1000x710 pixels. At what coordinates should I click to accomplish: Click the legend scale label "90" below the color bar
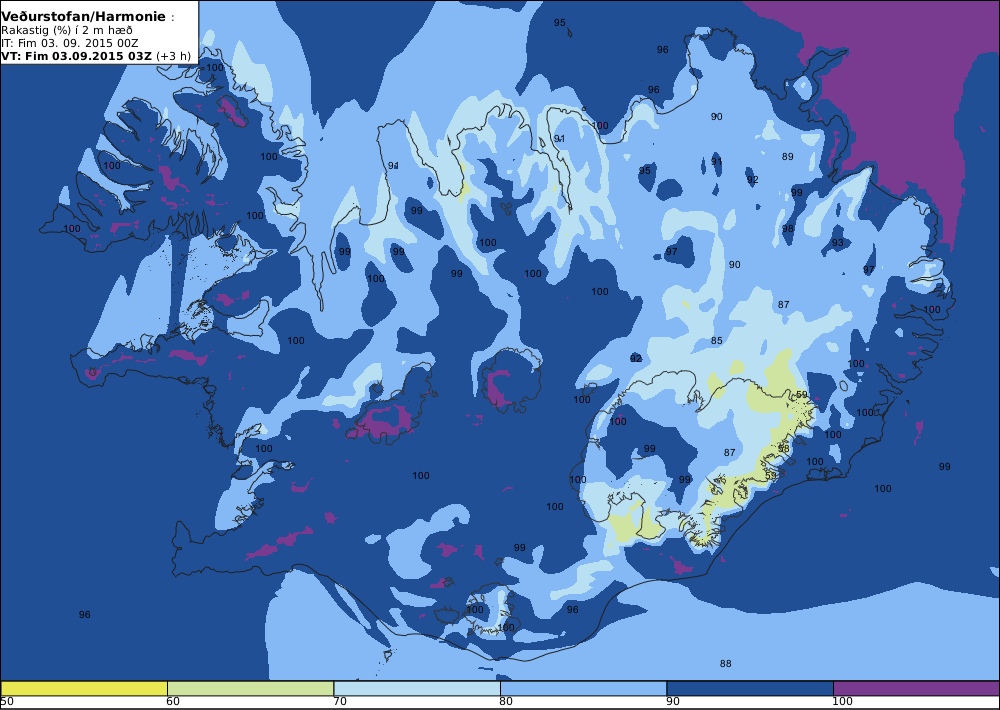coord(673,702)
